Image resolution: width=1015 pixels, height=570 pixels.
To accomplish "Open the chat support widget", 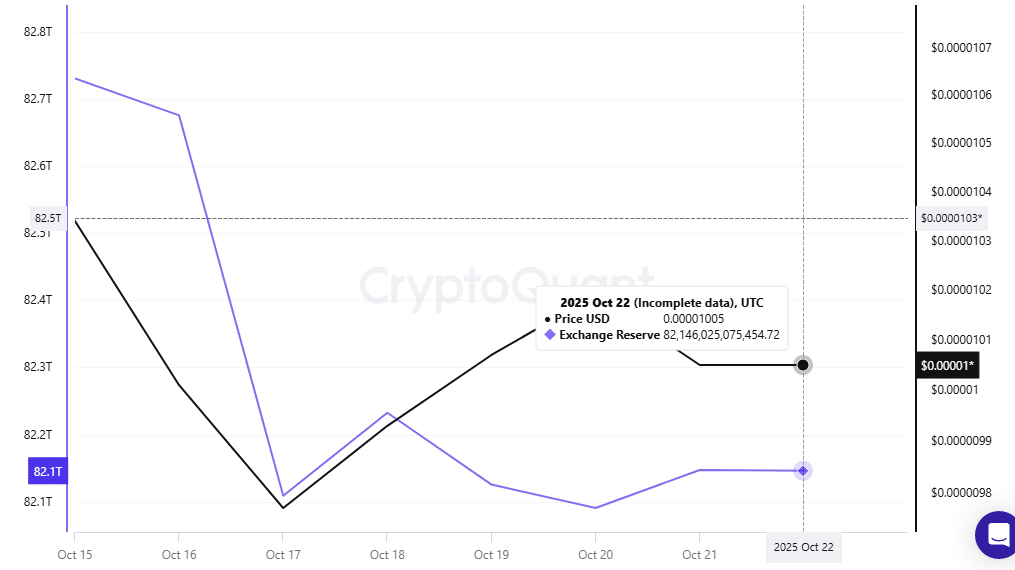I will tap(996, 534).
